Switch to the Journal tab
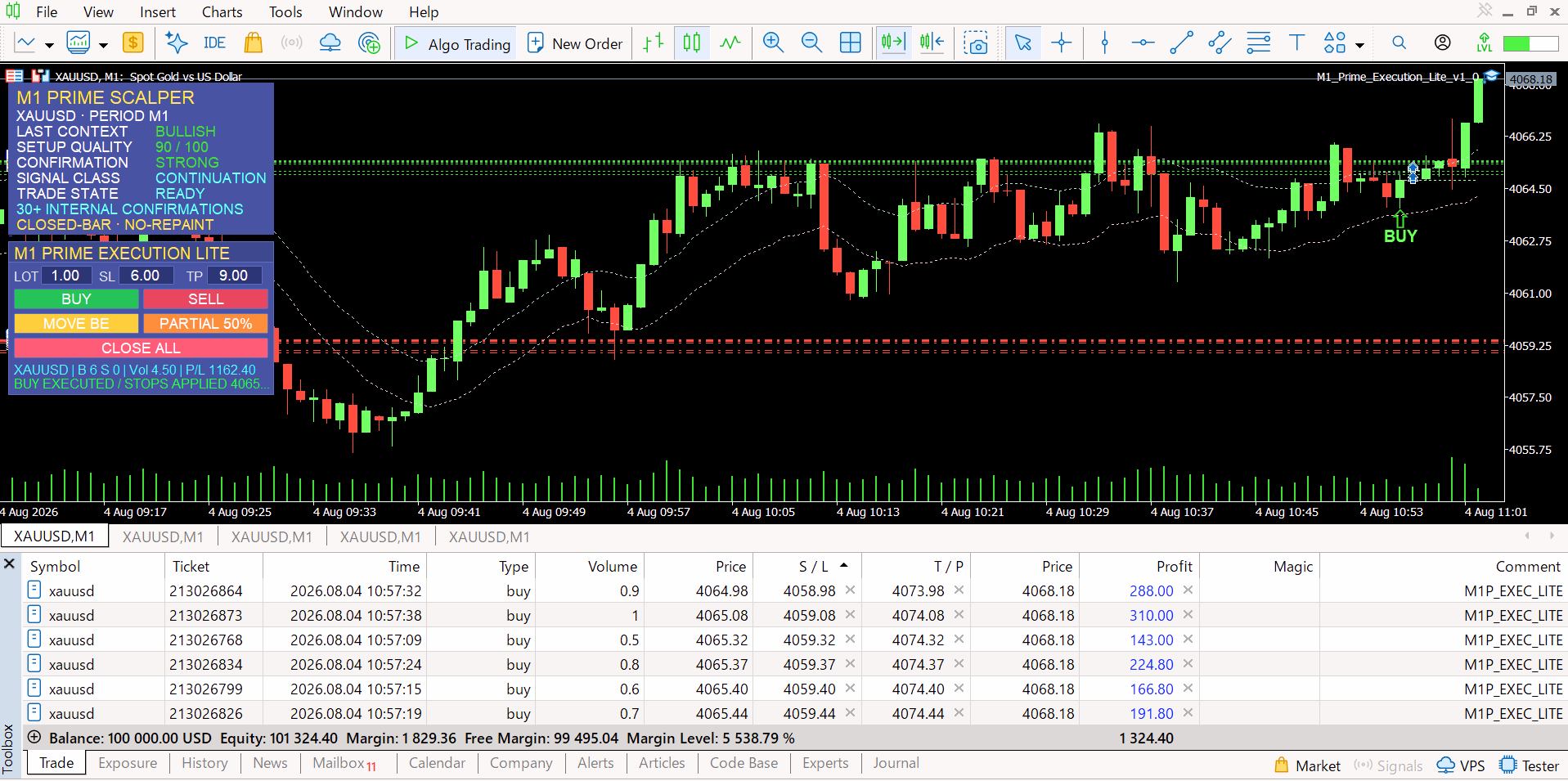 pyautogui.click(x=896, y=763)
